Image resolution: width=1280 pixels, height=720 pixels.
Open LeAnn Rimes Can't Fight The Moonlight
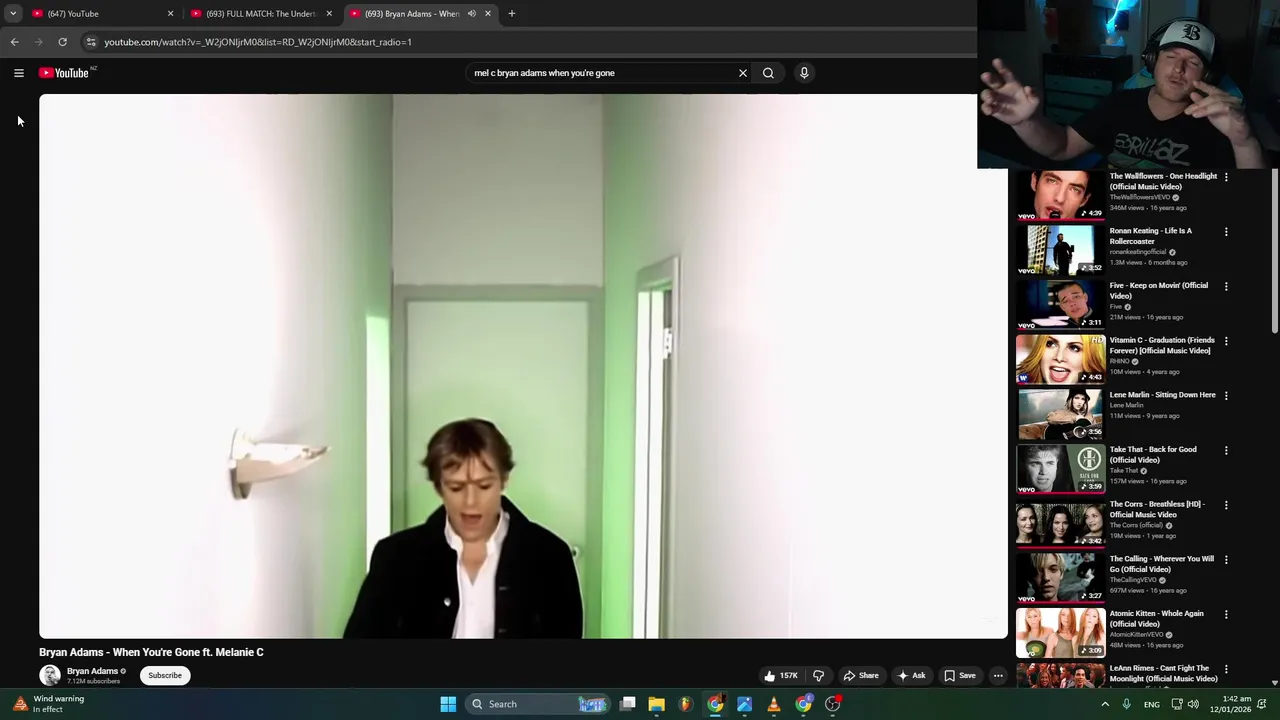(1163, 673)
